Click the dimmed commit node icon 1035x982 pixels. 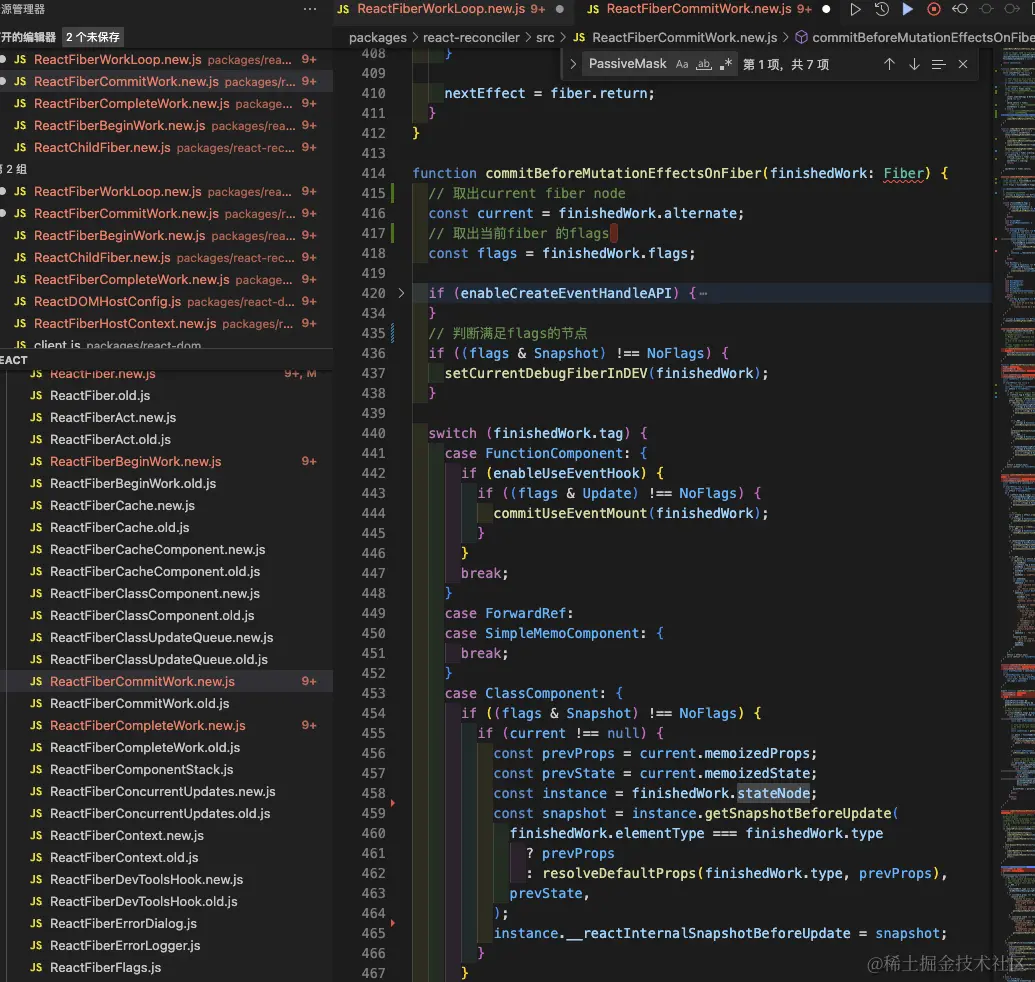(x=986, y=9)
